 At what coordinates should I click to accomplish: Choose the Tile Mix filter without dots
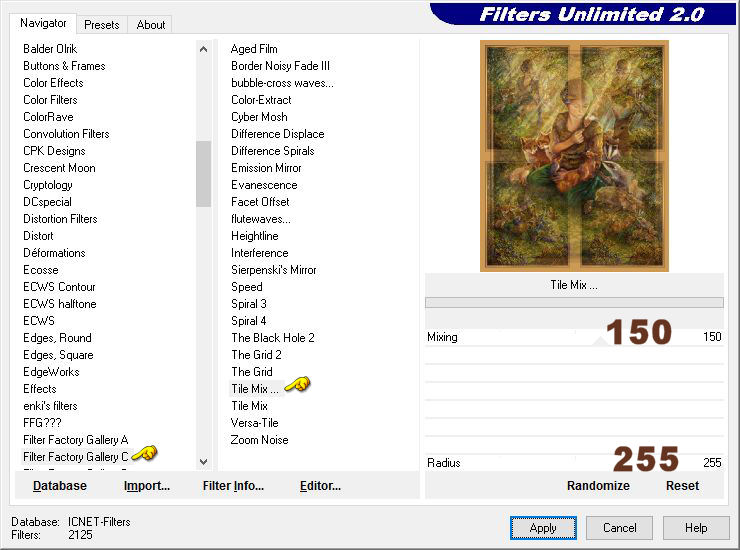[x=249, y=406]
